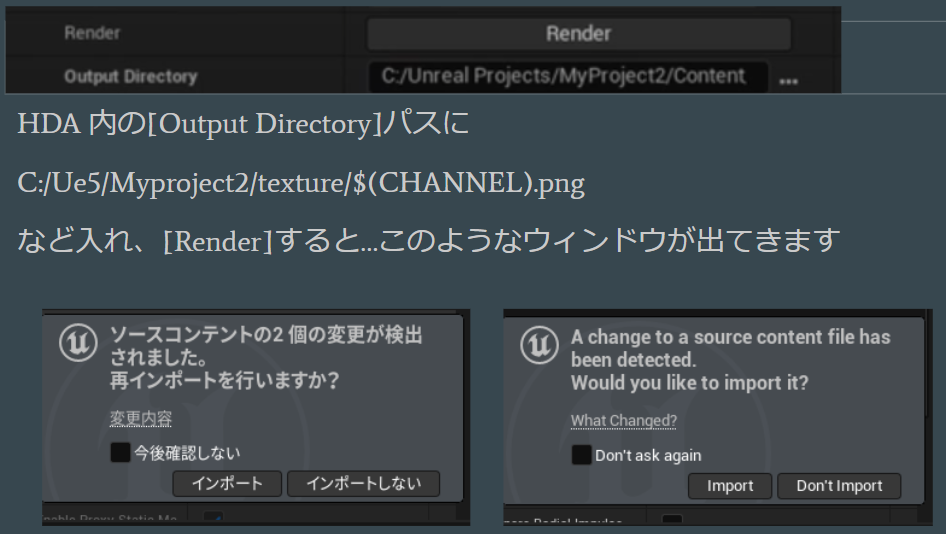
Task: Click the text C:/Ue5/Myproject2/texture/$(CHANNEL).png
Action: tap(301, 183)
